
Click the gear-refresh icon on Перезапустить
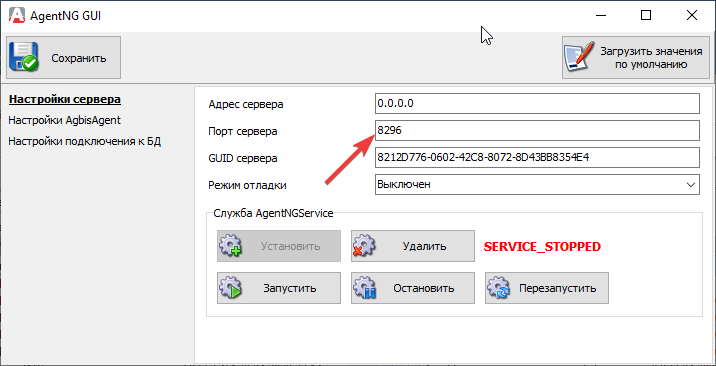click(498, 288)
